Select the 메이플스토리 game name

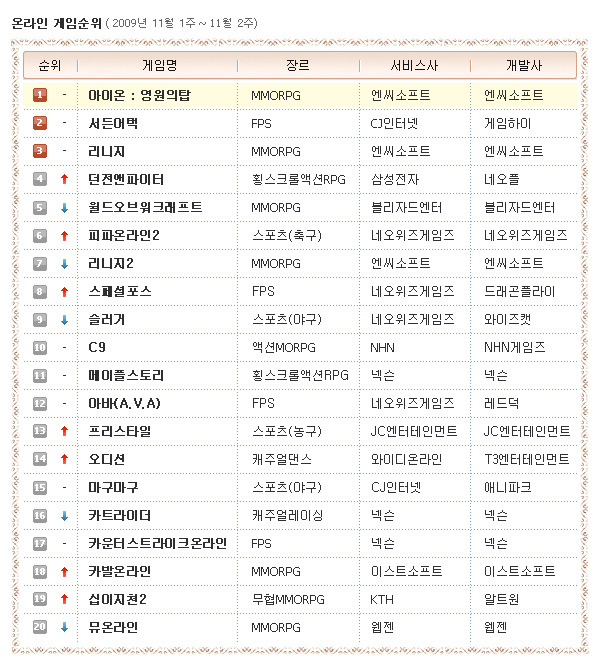[126, 375]
